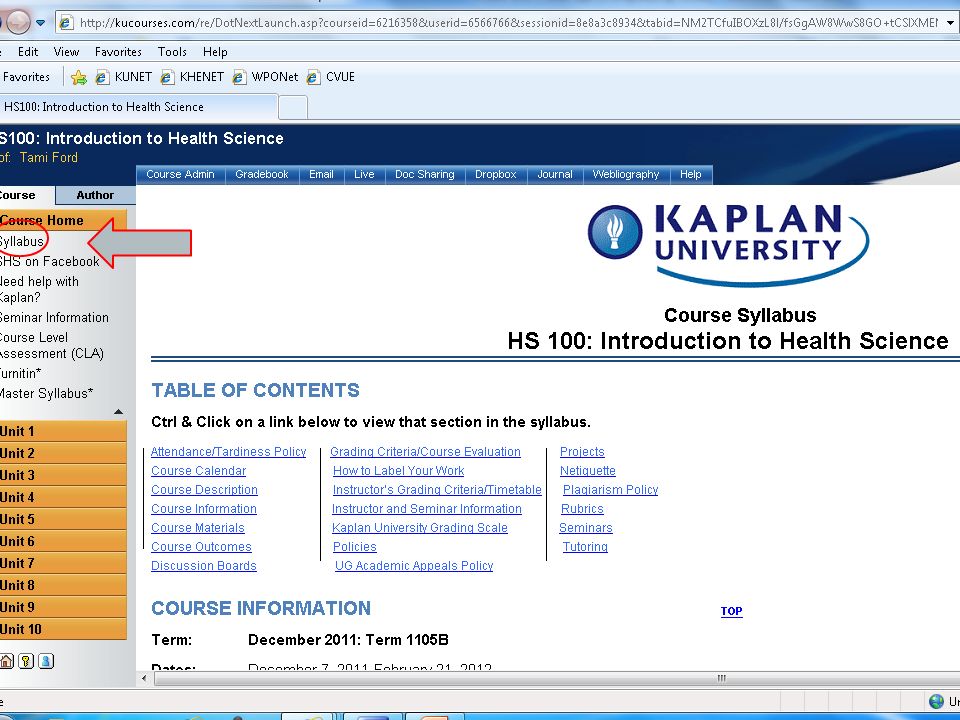Follow the Rubrics link
This screenshot has width=960, height=720.
click(x=582, y=509)
